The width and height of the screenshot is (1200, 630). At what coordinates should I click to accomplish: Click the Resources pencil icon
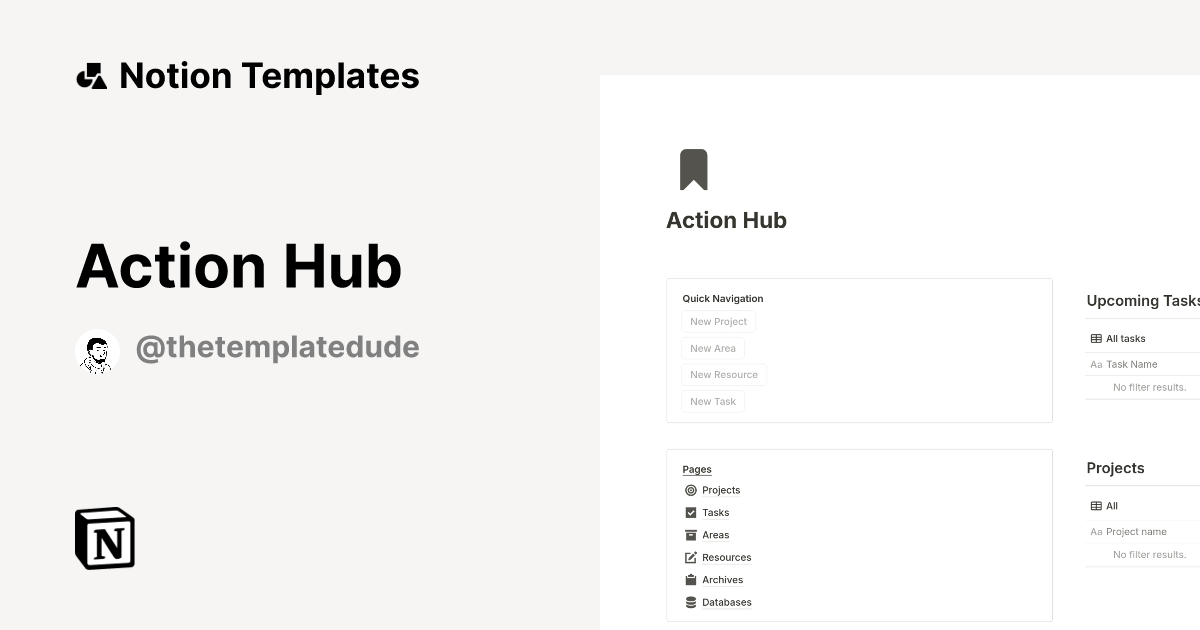[x=691, y=557]
